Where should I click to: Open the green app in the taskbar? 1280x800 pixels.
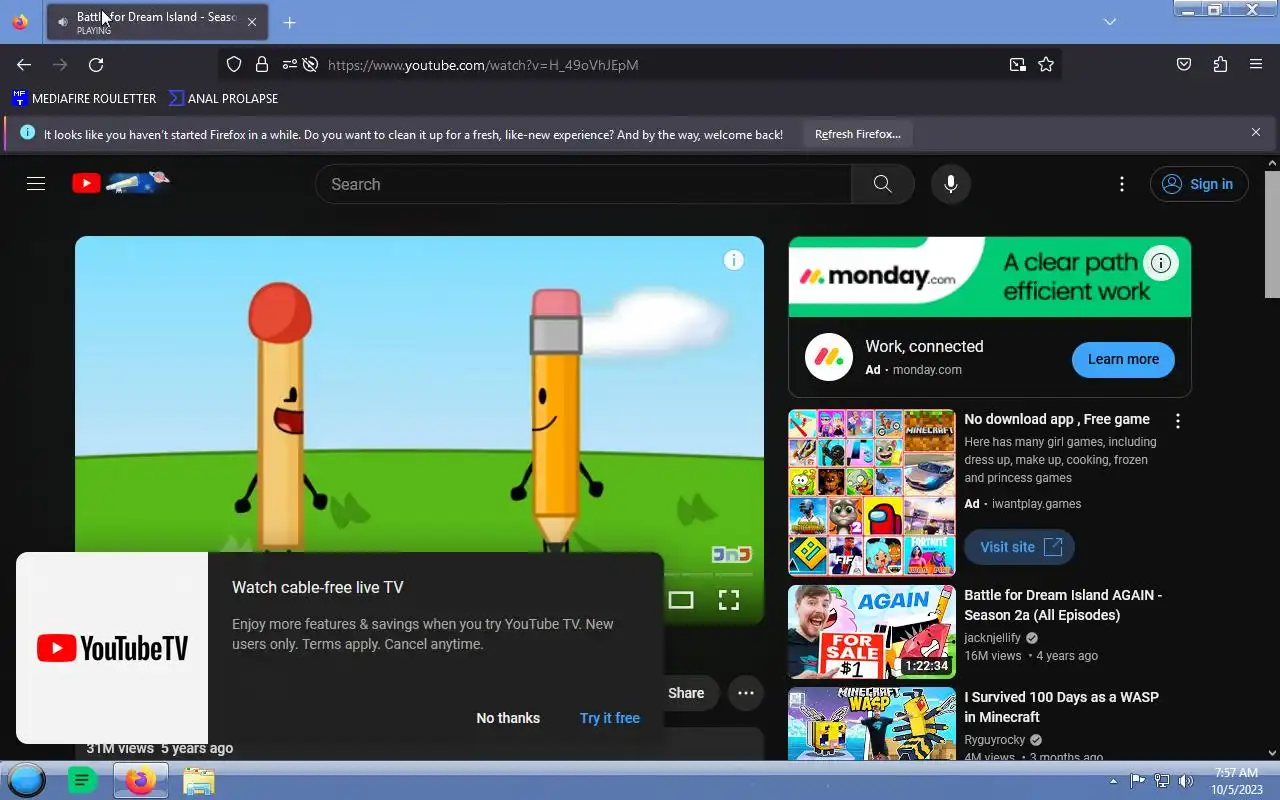coord(82,780)
